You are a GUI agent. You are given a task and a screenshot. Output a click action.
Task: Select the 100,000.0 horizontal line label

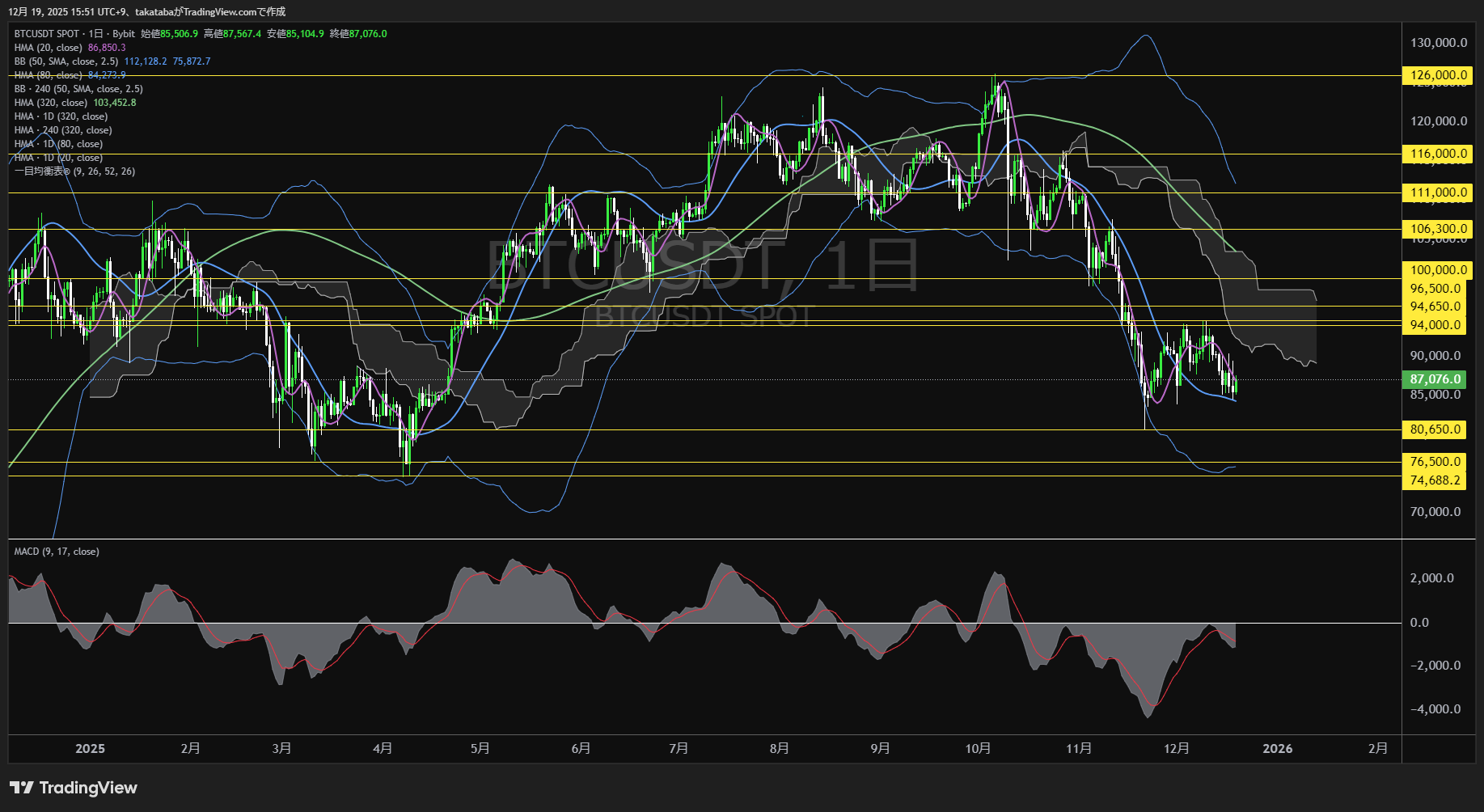1438,270
